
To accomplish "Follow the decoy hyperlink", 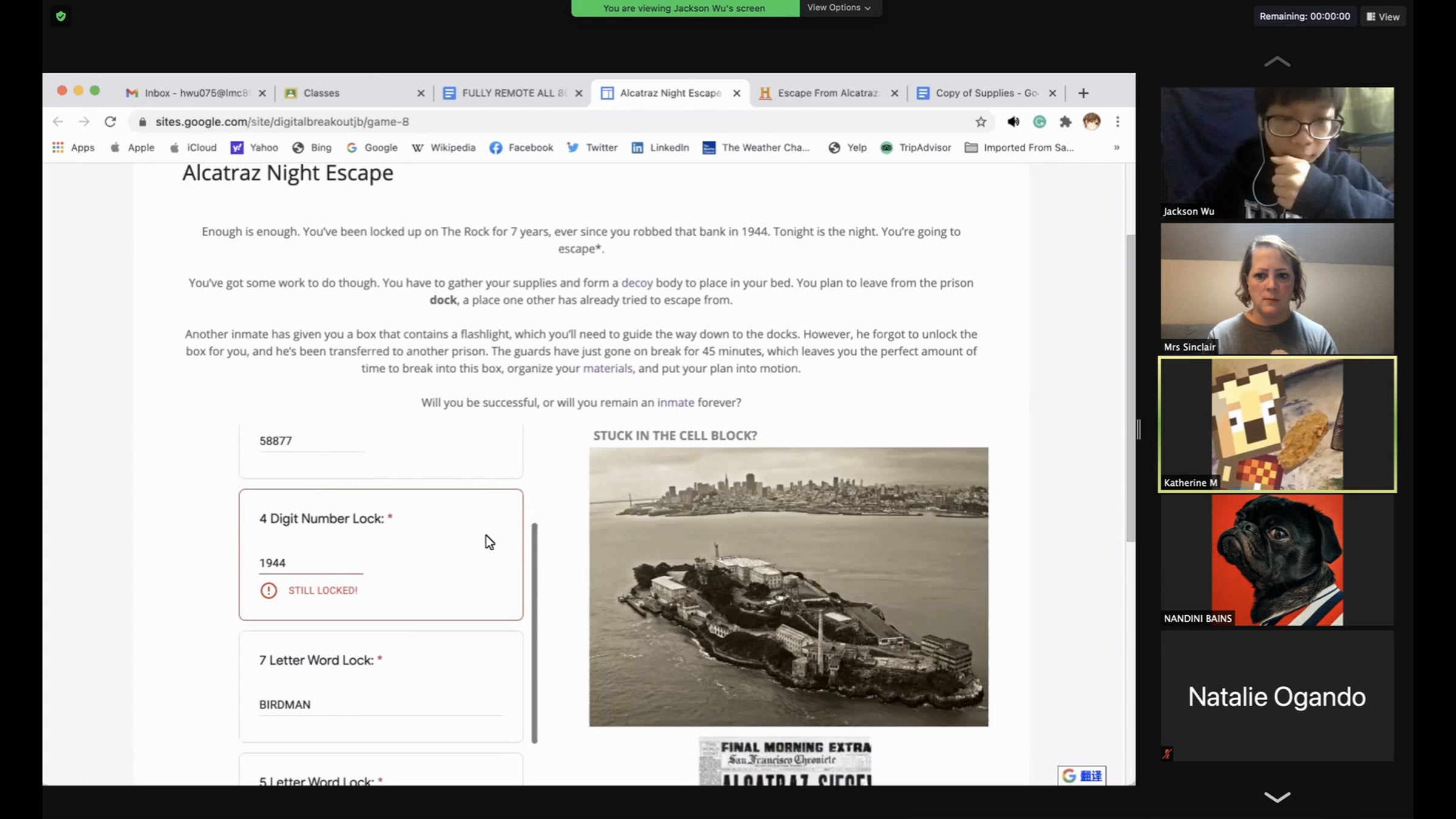I will point(637,283).
